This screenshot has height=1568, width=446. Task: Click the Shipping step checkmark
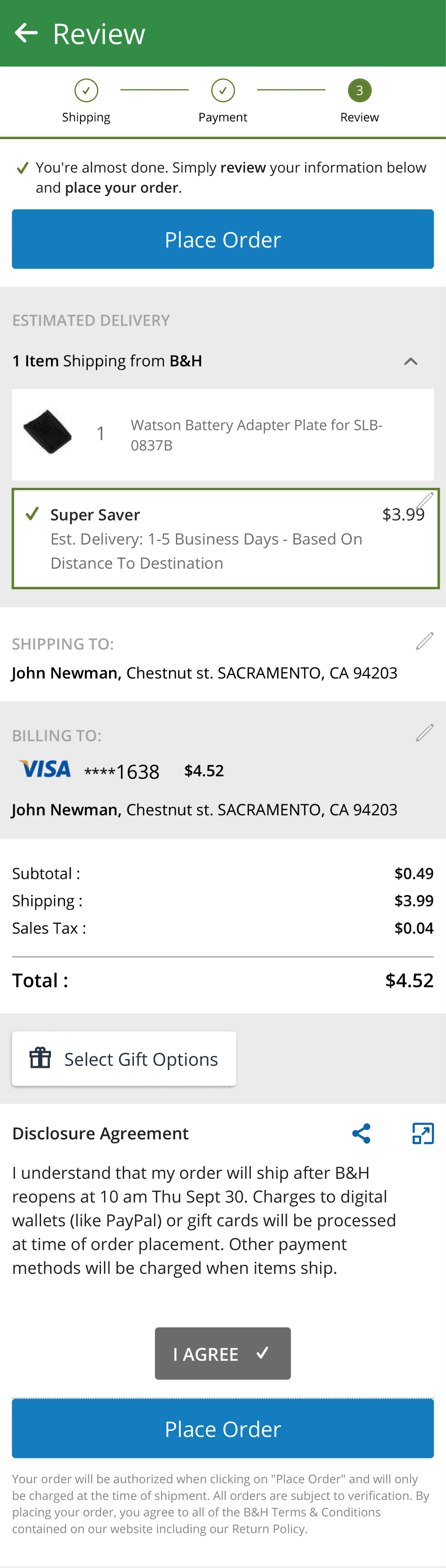pos(86,90)
